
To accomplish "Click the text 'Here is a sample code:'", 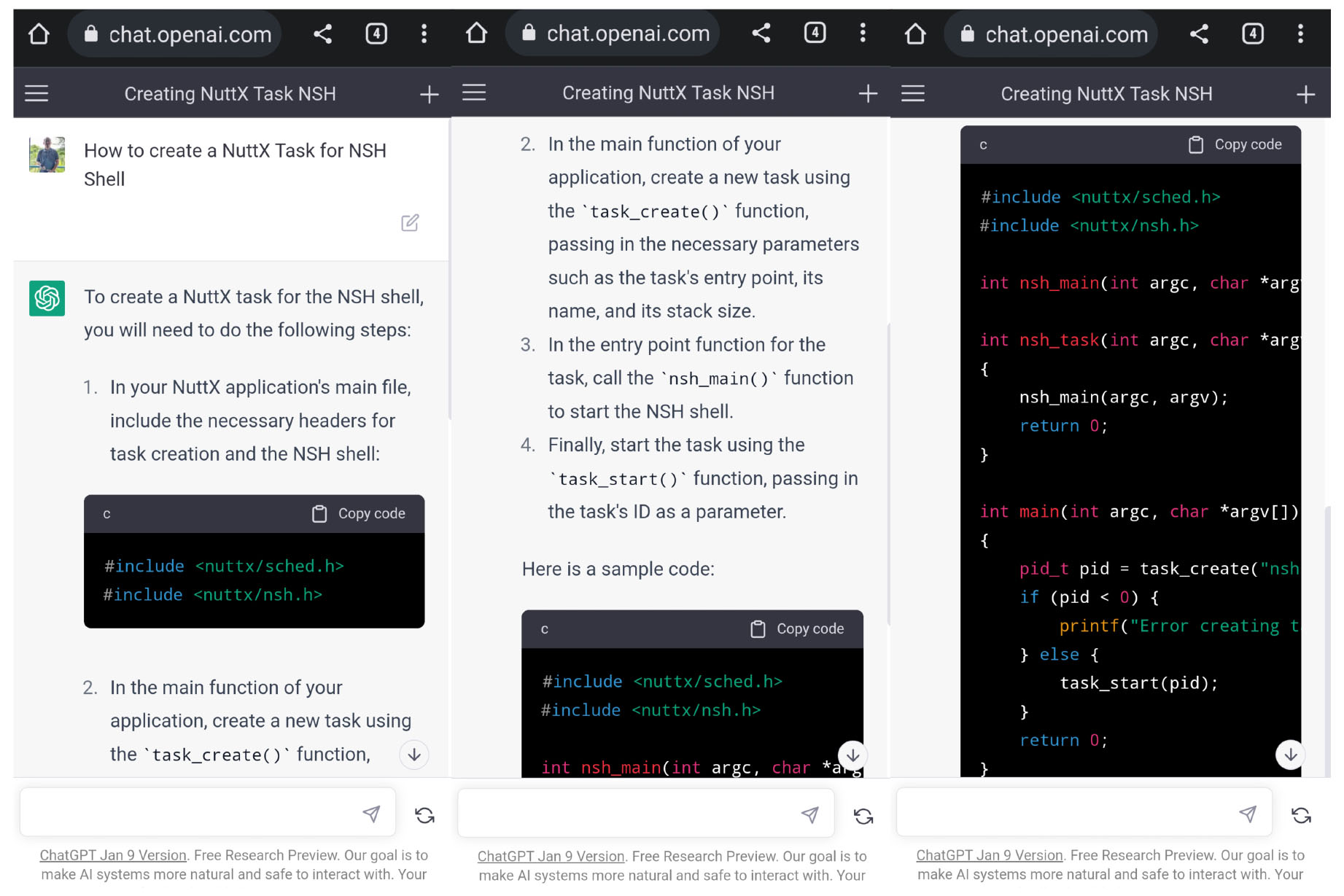I will 618,569.
